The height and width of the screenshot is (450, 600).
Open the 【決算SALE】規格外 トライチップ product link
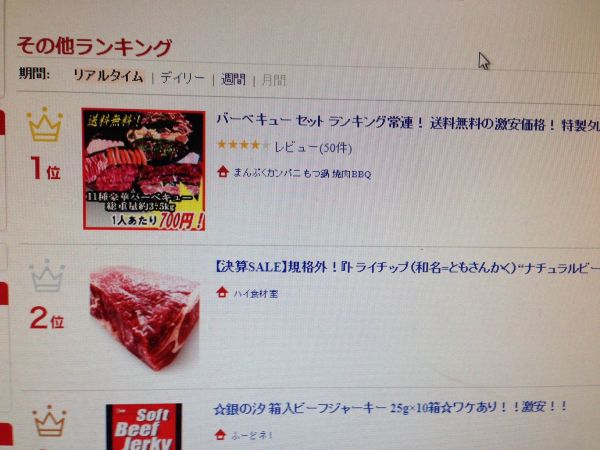coord(407,267)
